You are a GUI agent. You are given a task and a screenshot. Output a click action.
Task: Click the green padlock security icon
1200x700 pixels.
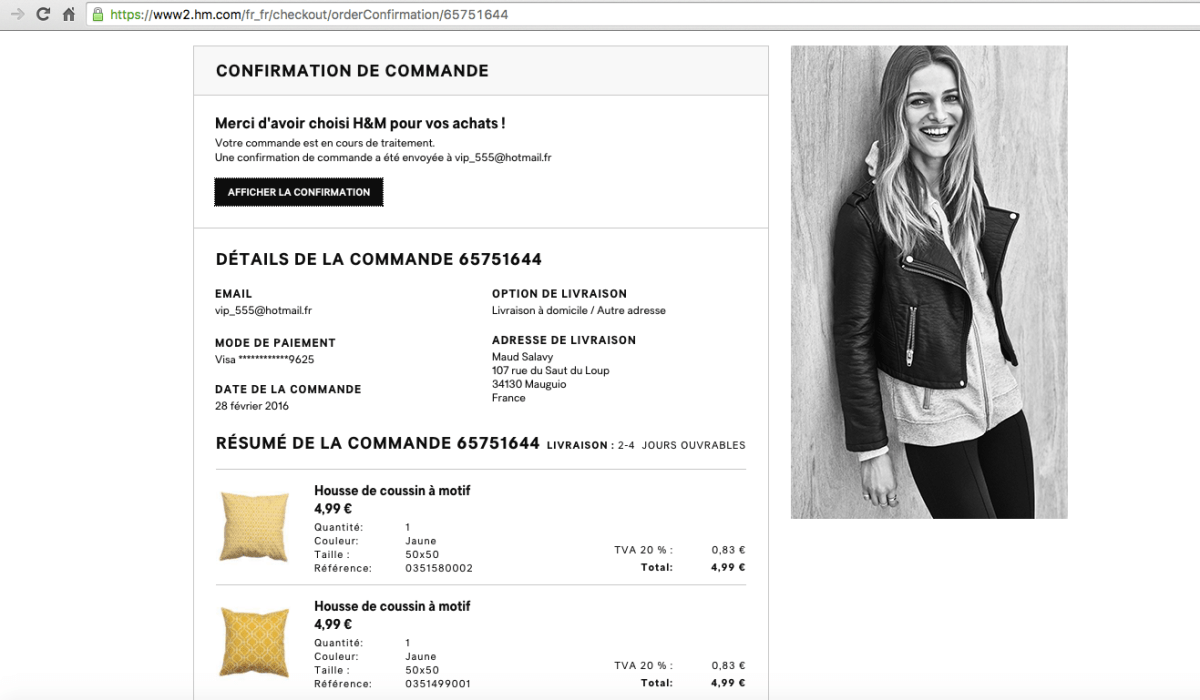click(x=97, y=14)
